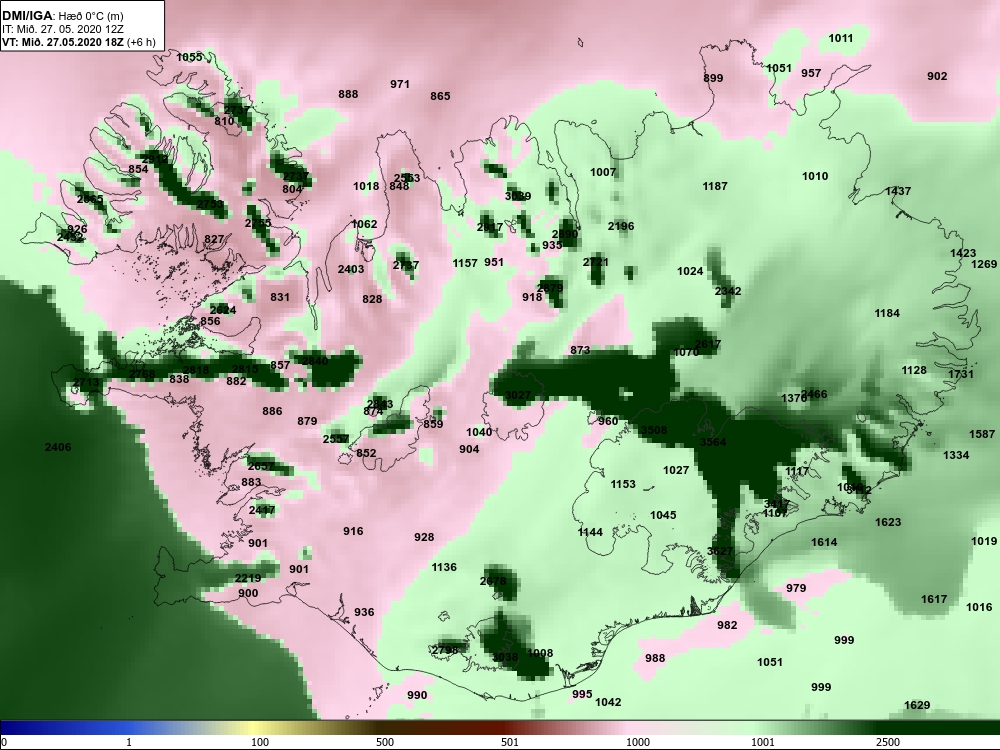
Task: Click the map value 1027
Action: coord(676,471)
